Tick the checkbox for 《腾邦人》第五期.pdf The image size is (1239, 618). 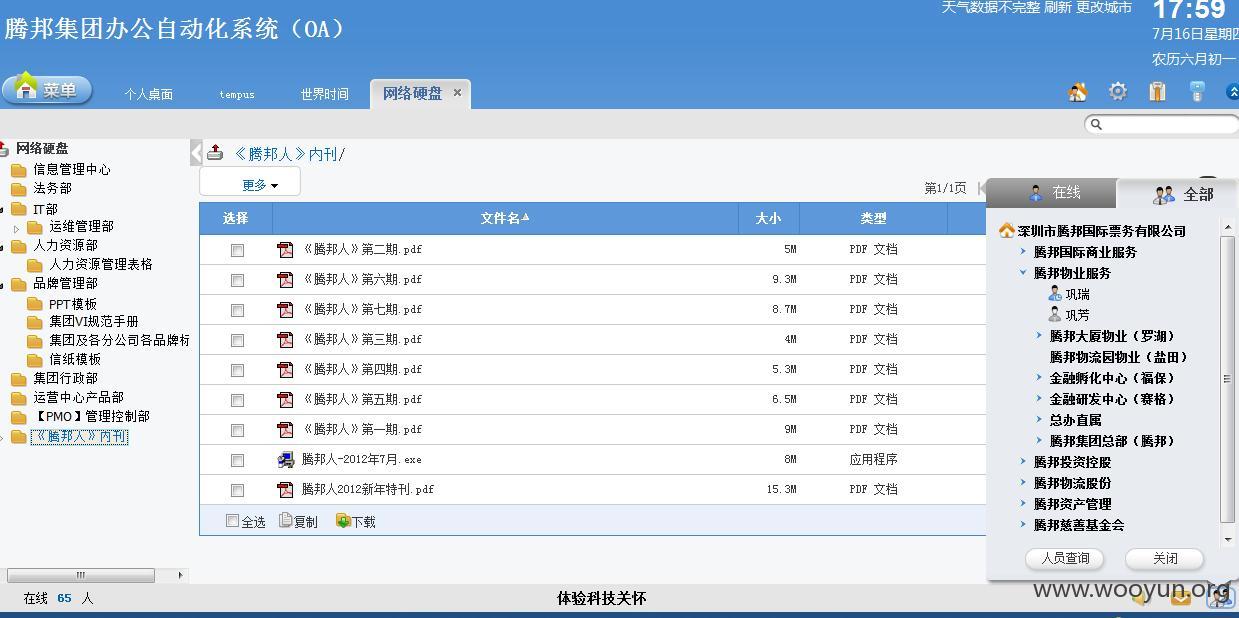(x=237, y=400)
